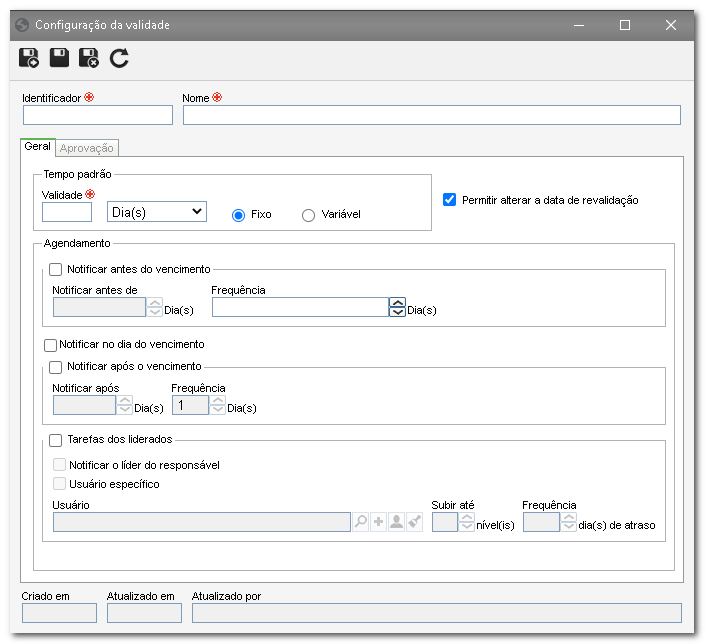Select the Variável radio option
Viewport: 705px width, 644px height.
tap(308, 215)
